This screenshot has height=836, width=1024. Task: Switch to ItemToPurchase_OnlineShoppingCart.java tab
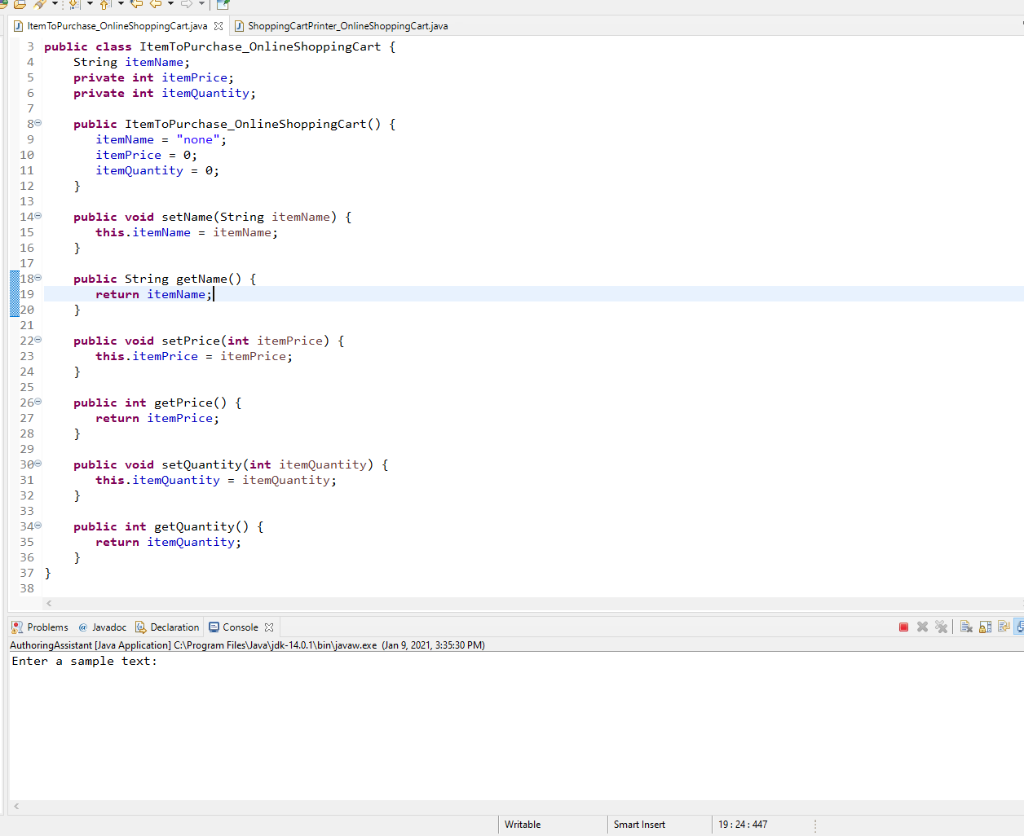pyautogui.click(x=117, y=26)
